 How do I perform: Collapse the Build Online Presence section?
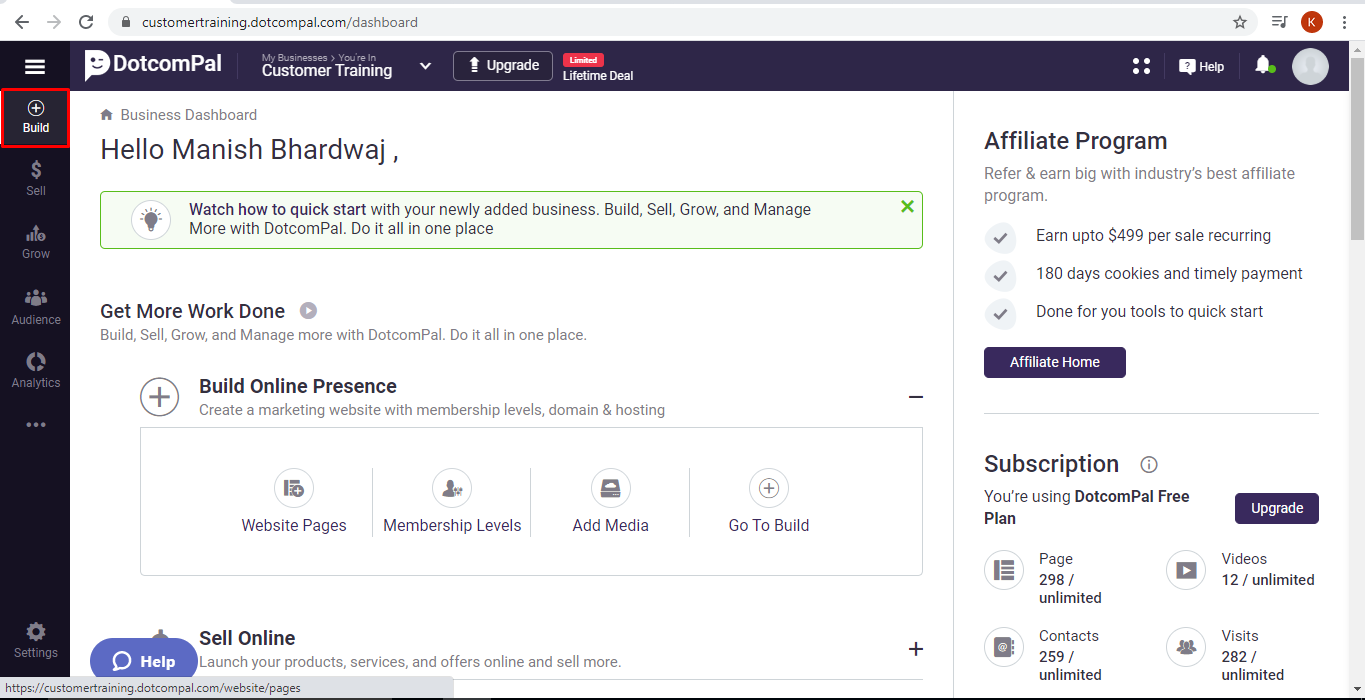[x=915, y=397]
